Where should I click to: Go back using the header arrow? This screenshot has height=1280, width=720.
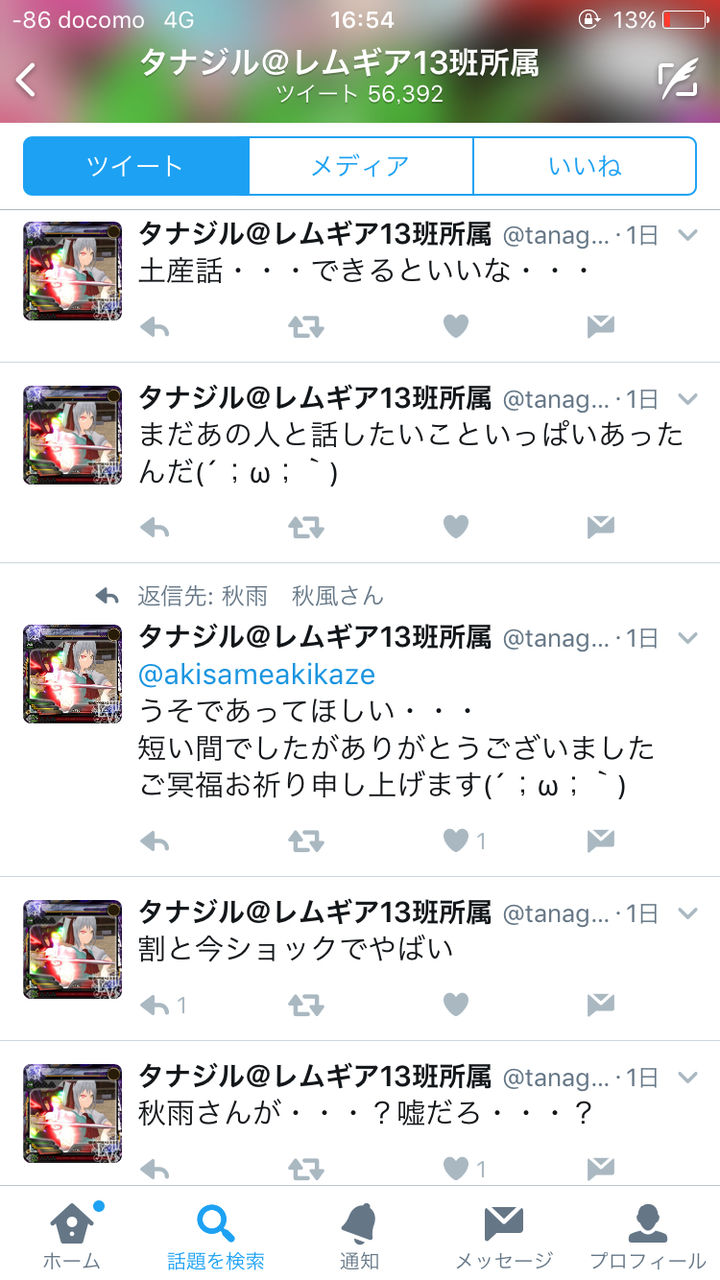tap(27, 80)
